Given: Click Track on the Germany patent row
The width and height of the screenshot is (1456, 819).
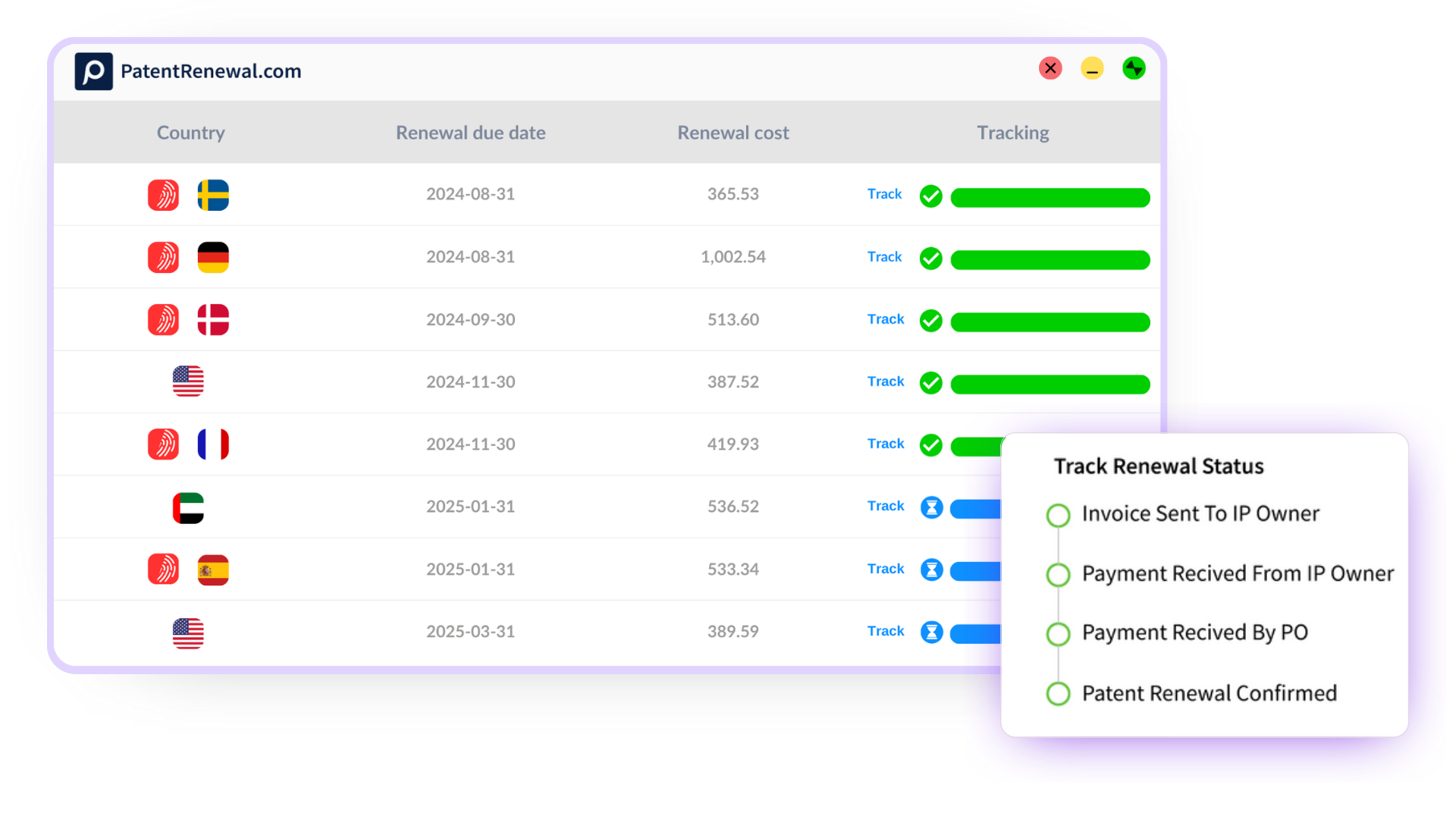Looking at the screenshot, I should [885, 257].
